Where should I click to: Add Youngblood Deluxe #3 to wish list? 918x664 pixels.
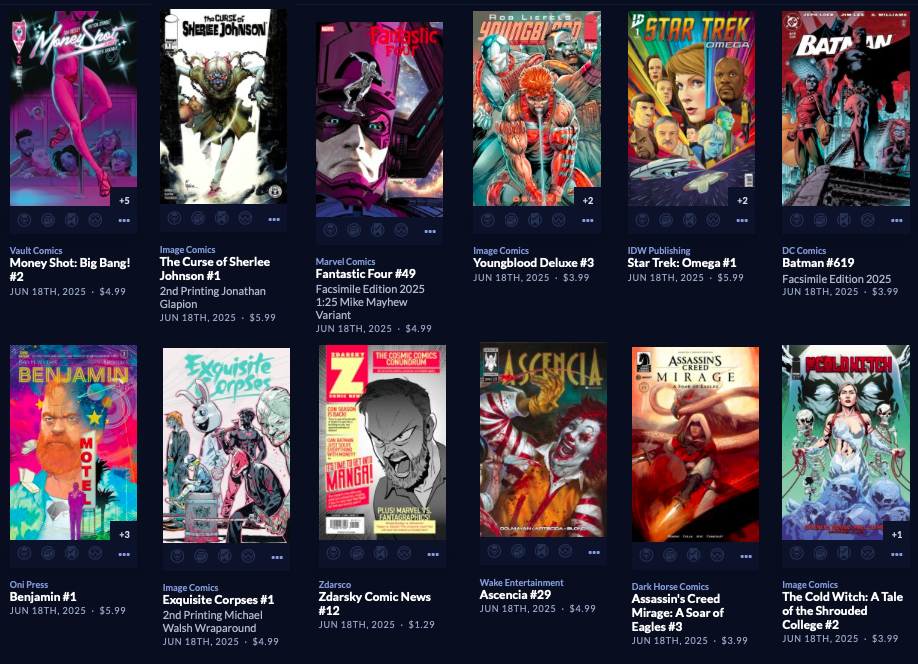[559, 220]
